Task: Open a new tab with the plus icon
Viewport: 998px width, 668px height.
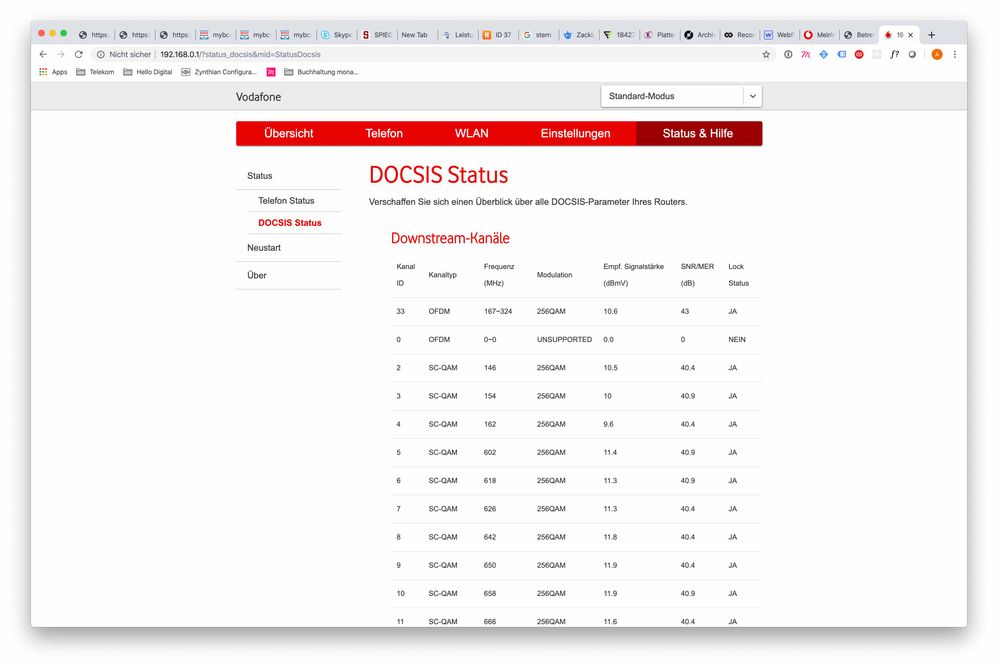Action: (x=931, y=35)
